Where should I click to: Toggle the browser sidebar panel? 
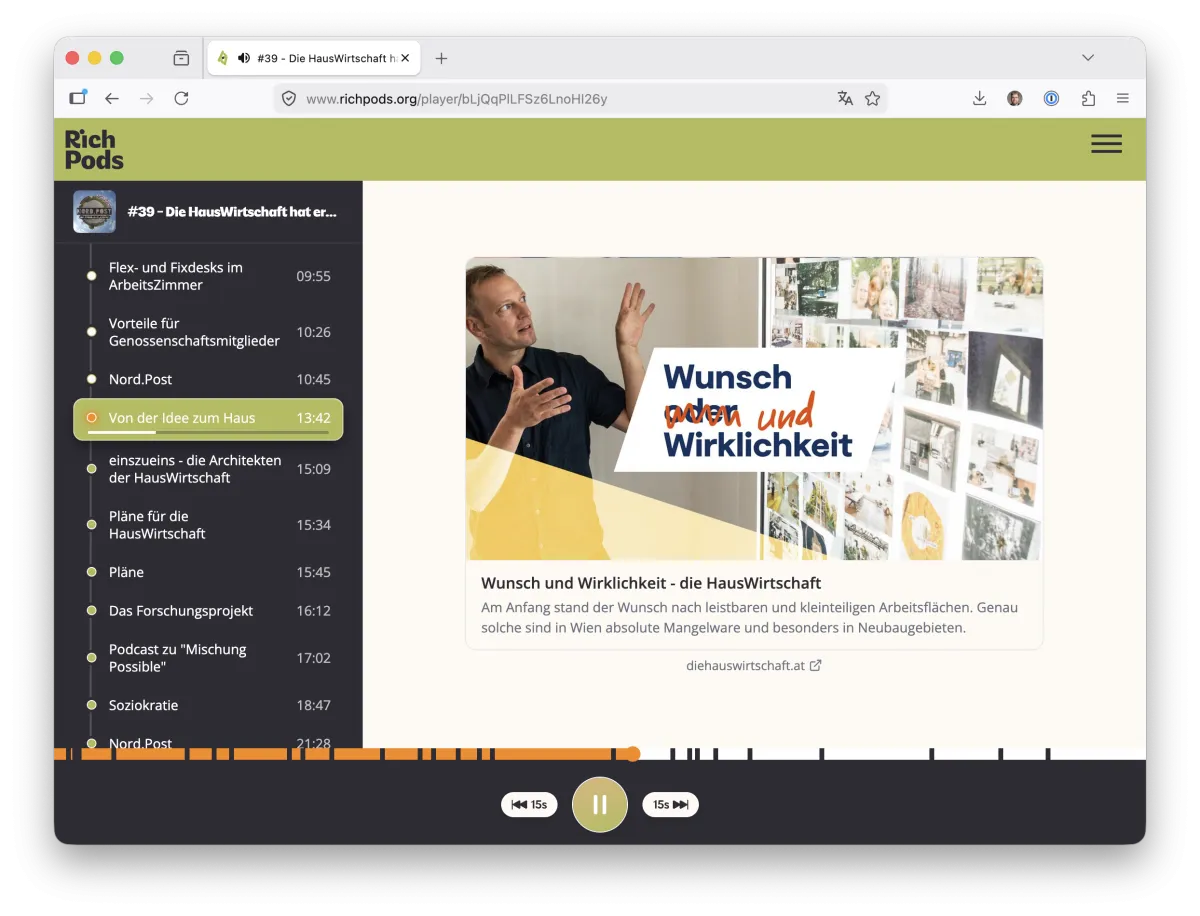(x=78, y=98)
